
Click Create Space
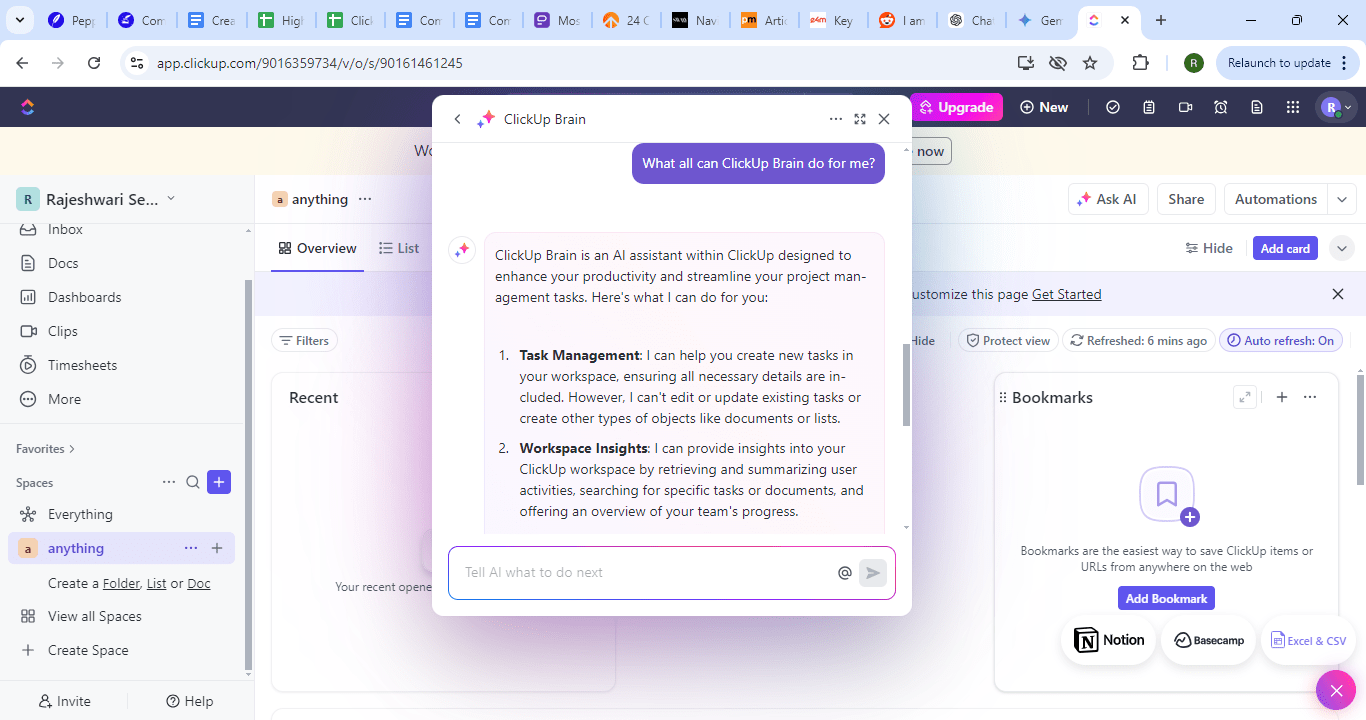[88, 650]
